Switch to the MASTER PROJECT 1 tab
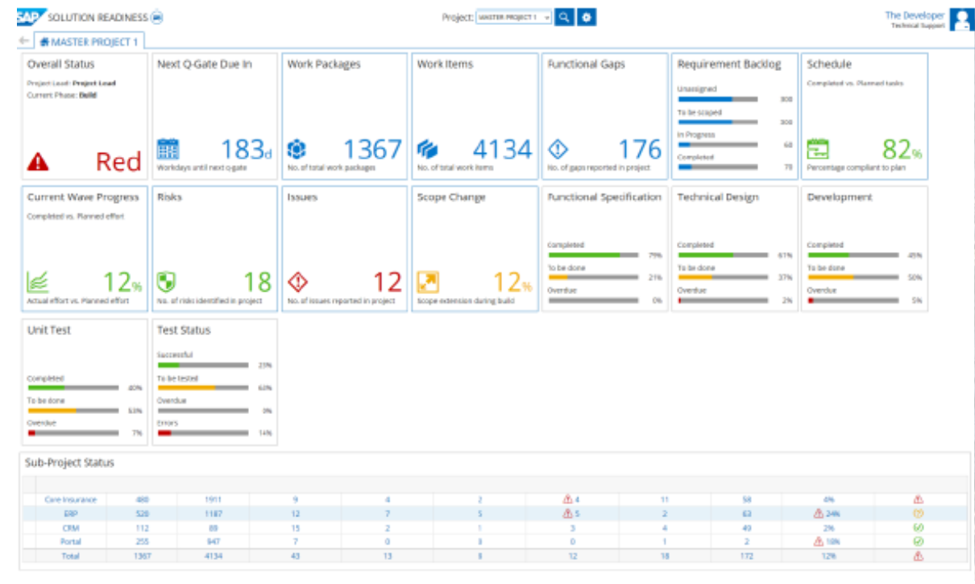 click(x=90, y=41)
